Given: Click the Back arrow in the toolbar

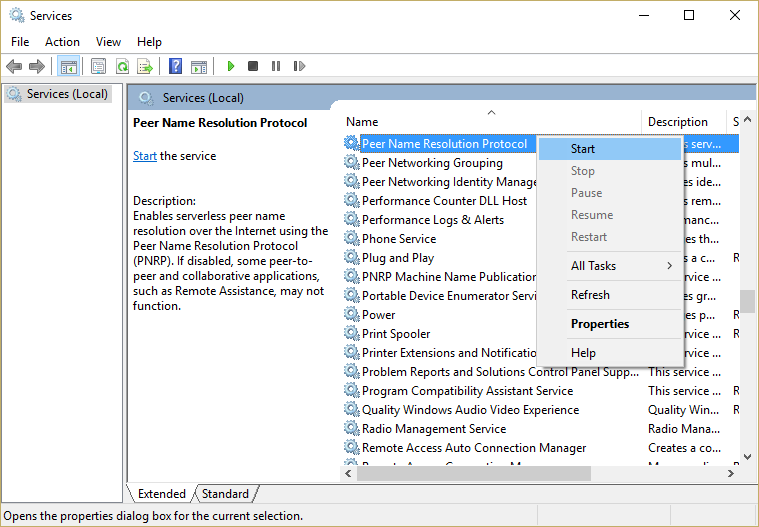Looking at the screenshot, I should click(14, 67).
